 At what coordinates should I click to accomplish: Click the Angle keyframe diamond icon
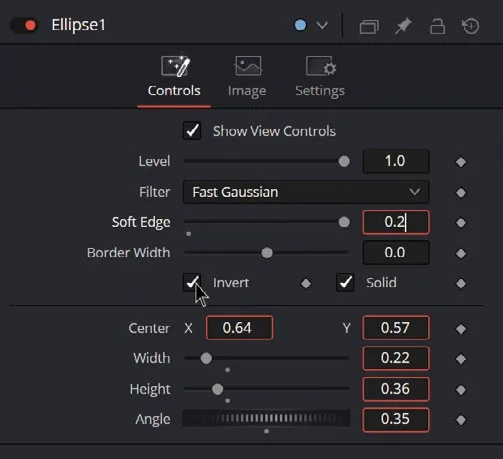(461, 420)
